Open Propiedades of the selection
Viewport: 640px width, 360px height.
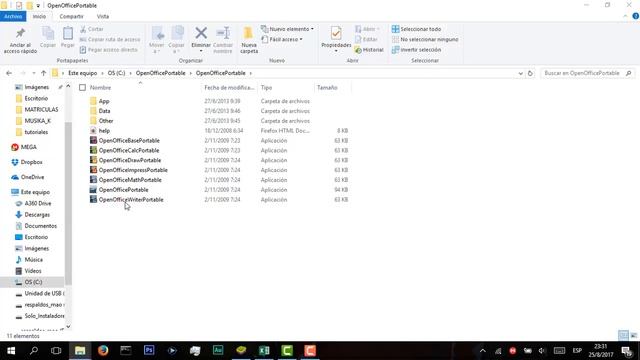pos(336,40)
